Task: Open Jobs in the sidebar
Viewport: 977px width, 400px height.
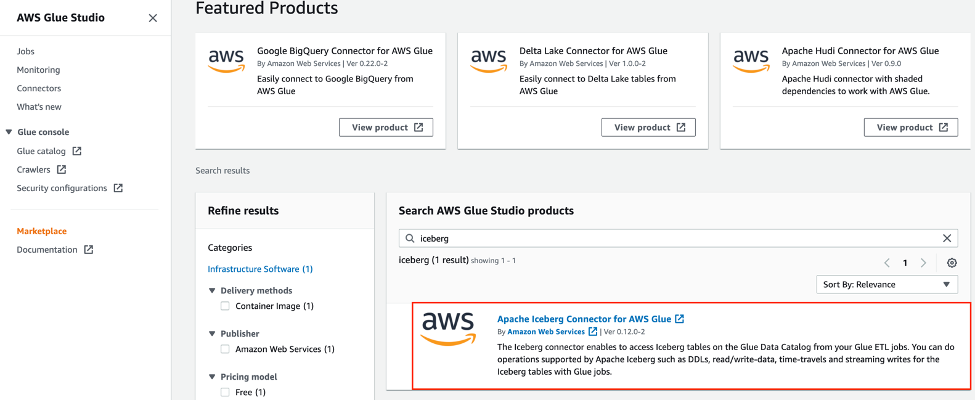Action: 26,51
